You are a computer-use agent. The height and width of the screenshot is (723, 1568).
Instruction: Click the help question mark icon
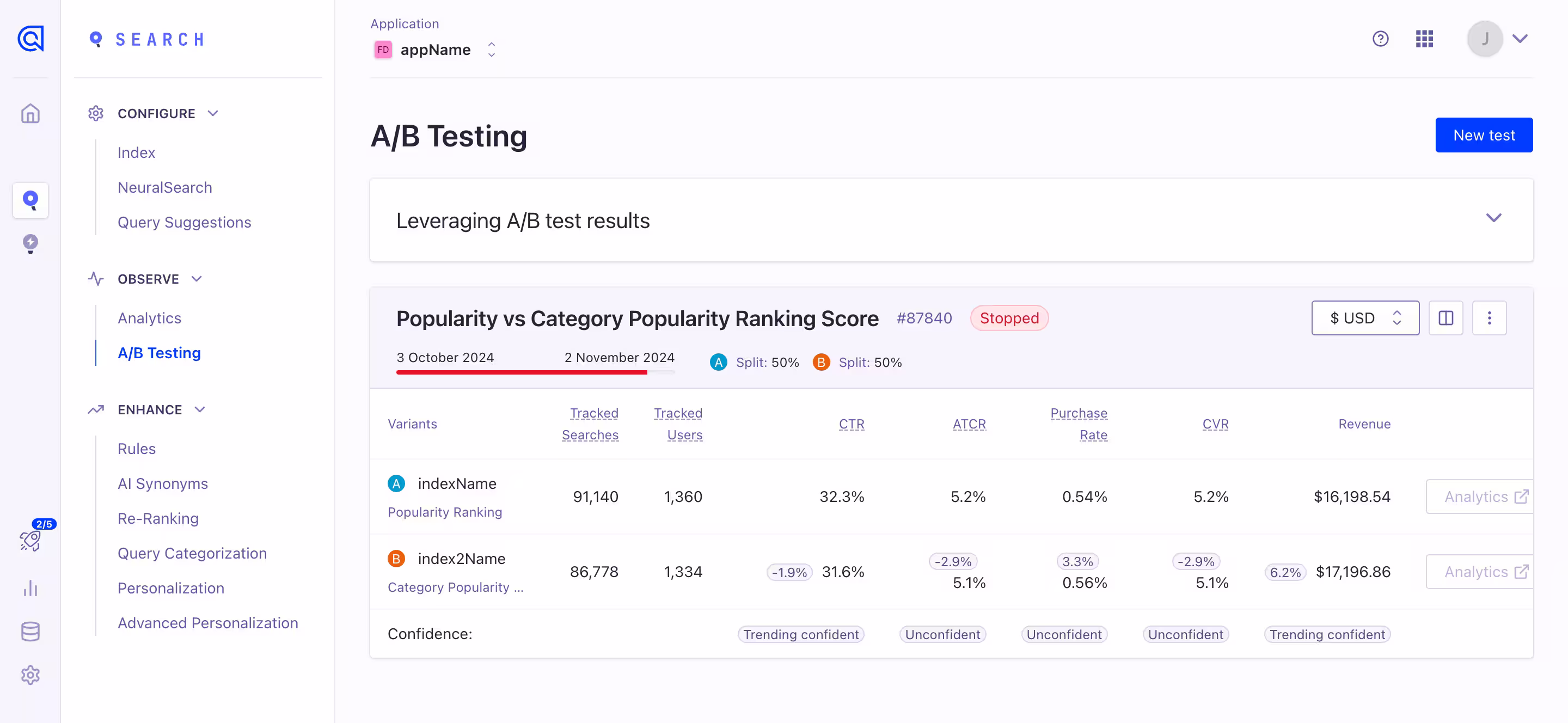1380,39
